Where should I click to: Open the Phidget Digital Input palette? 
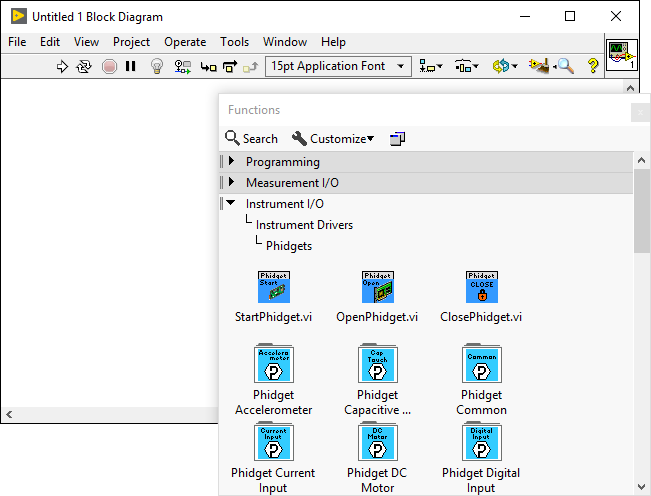pyautogui.click(x=482, y=442)
